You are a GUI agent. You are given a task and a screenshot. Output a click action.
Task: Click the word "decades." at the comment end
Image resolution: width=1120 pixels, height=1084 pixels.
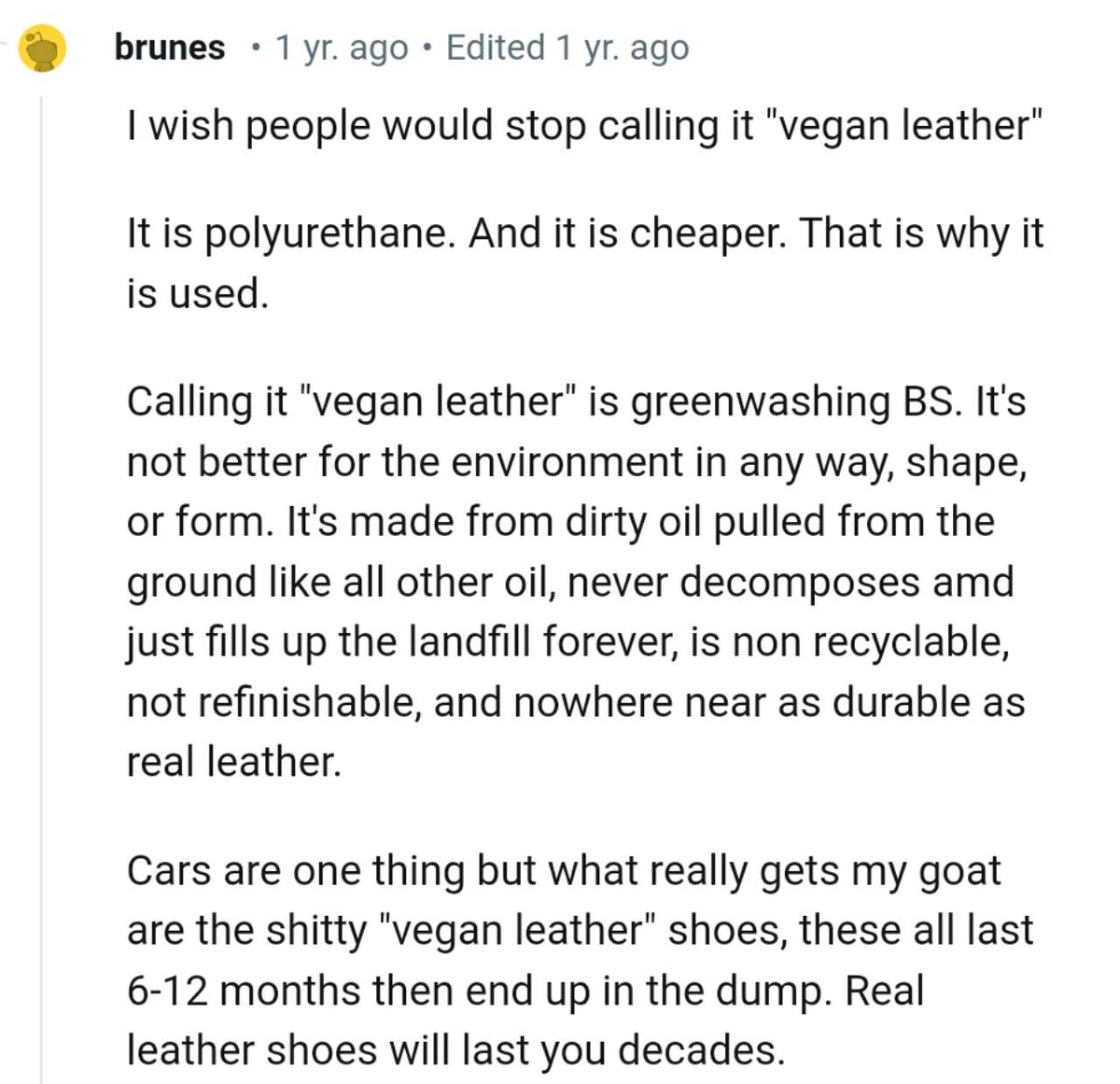point(701,1050)
